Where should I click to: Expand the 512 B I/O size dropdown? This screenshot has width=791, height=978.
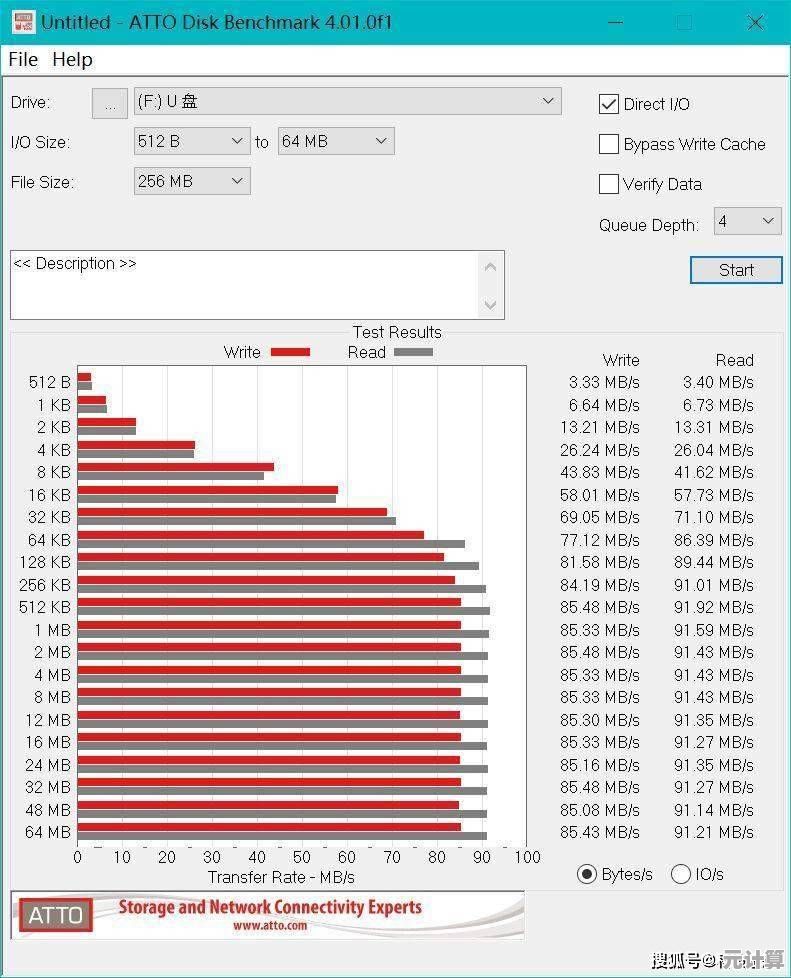[x=192, y=142]
